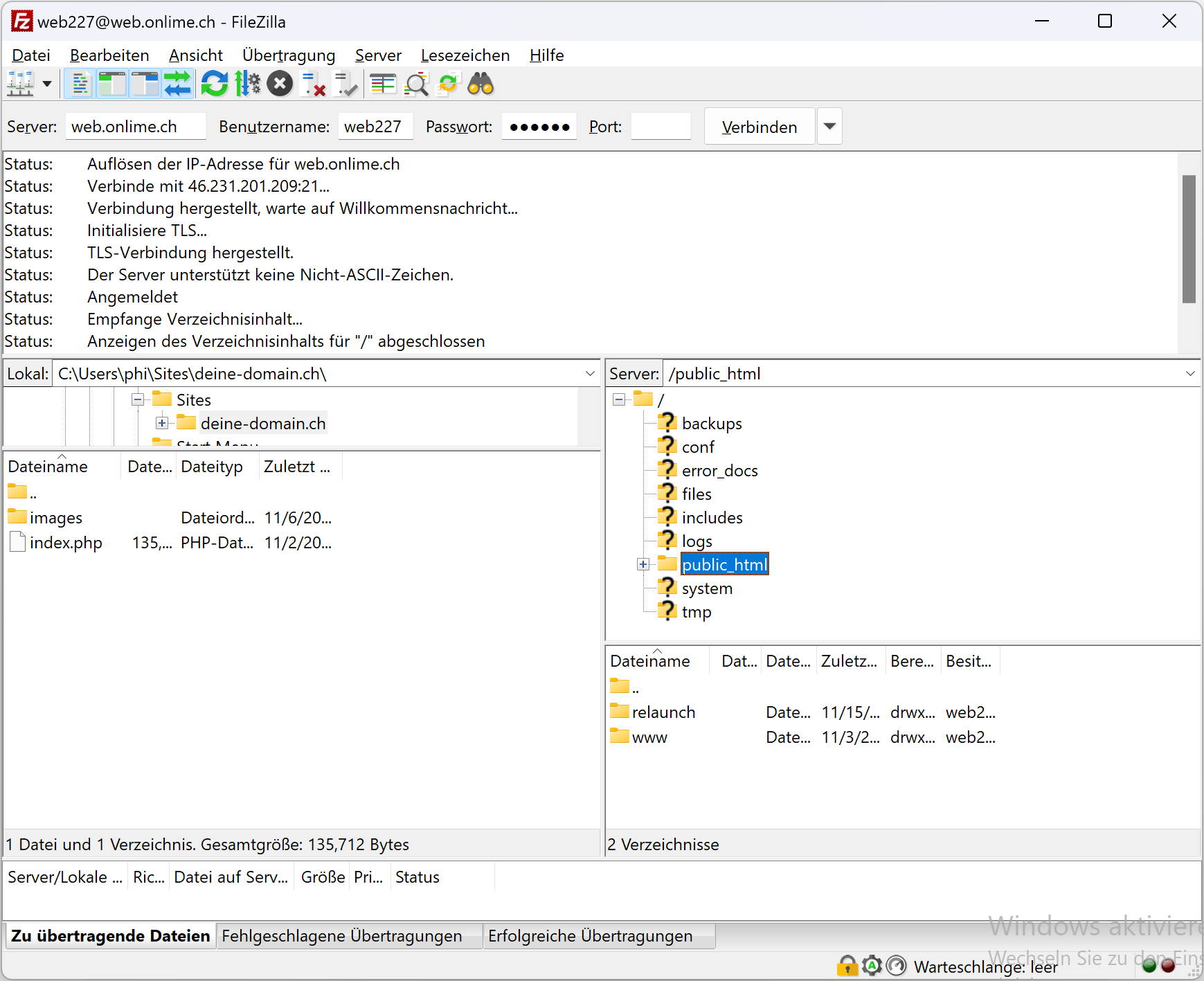Toggle the local directory tree display

coord(112,84)
